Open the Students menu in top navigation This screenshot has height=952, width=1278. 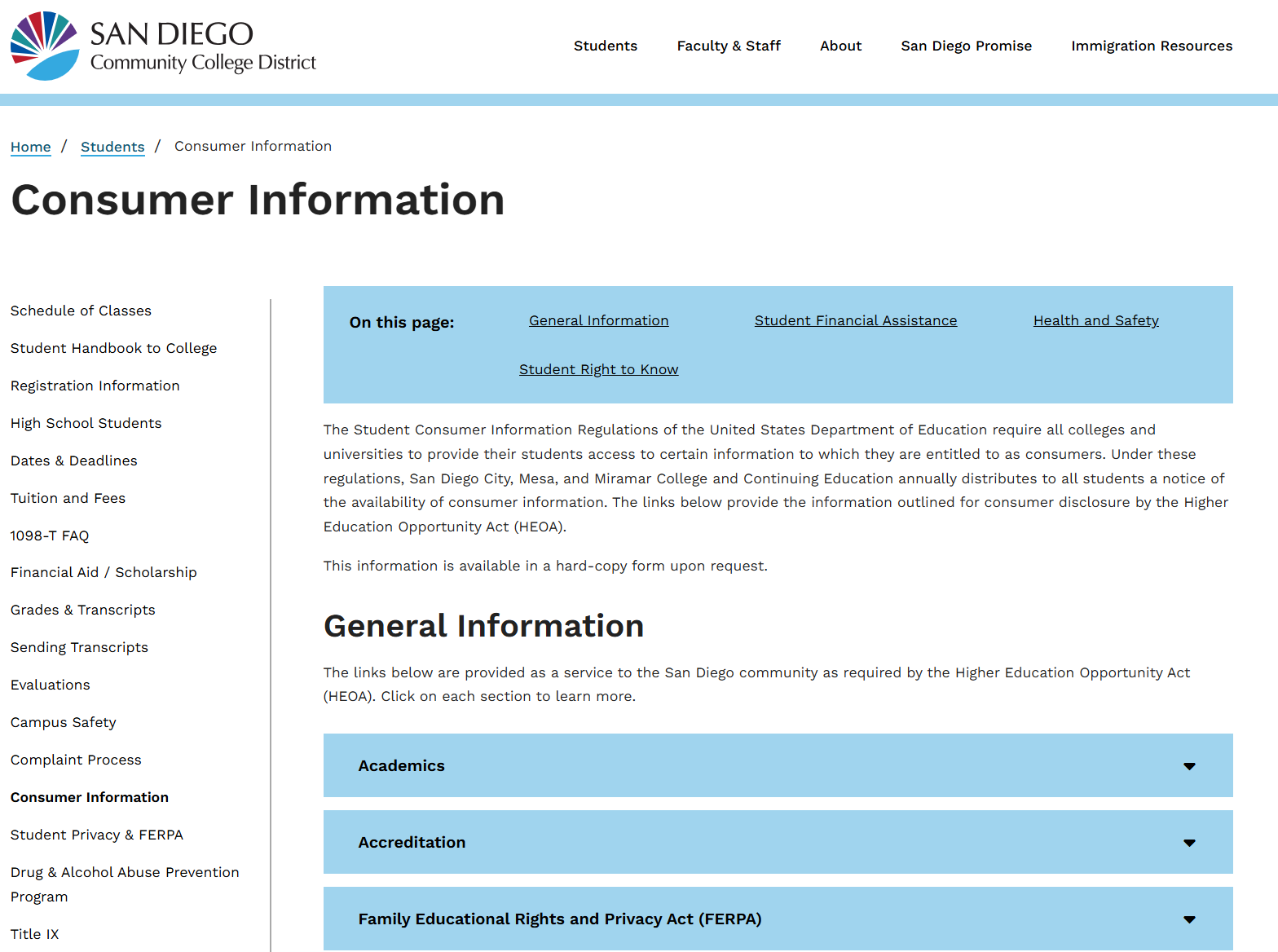point(606,46)
